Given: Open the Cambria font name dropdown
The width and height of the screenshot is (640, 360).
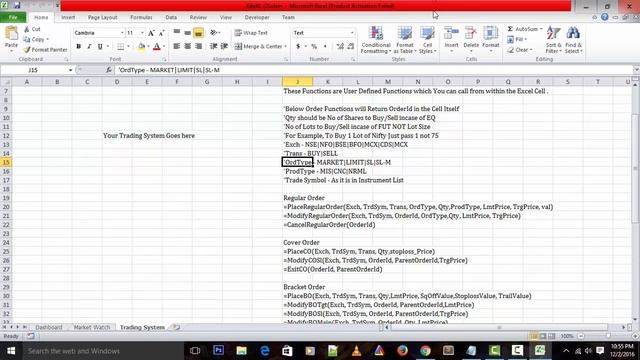Looking at the screenshot, I should 122,33.
